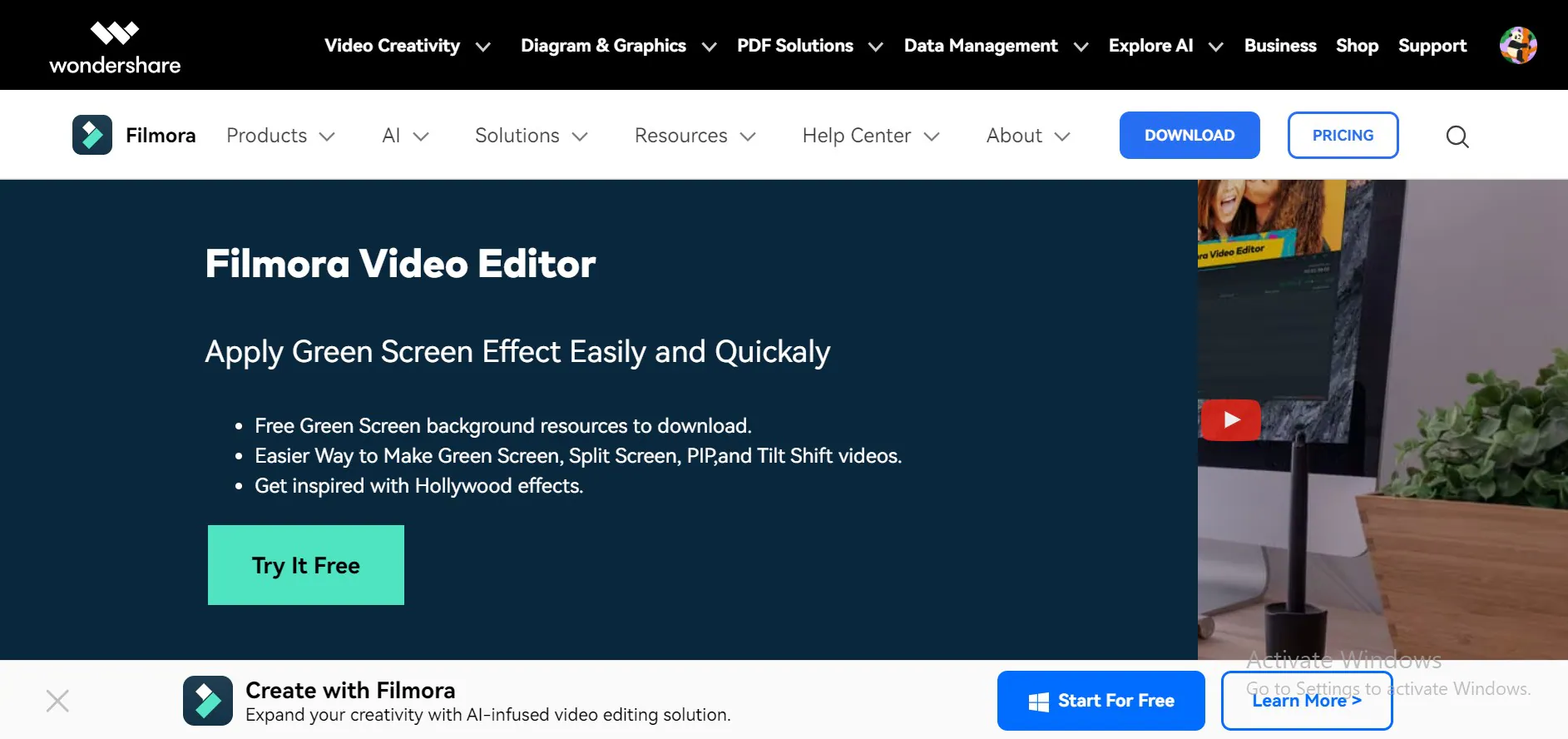Screen dimensions: 1568x739
Task: Expand the Products dropdown arrow
Action: point(327,136)
